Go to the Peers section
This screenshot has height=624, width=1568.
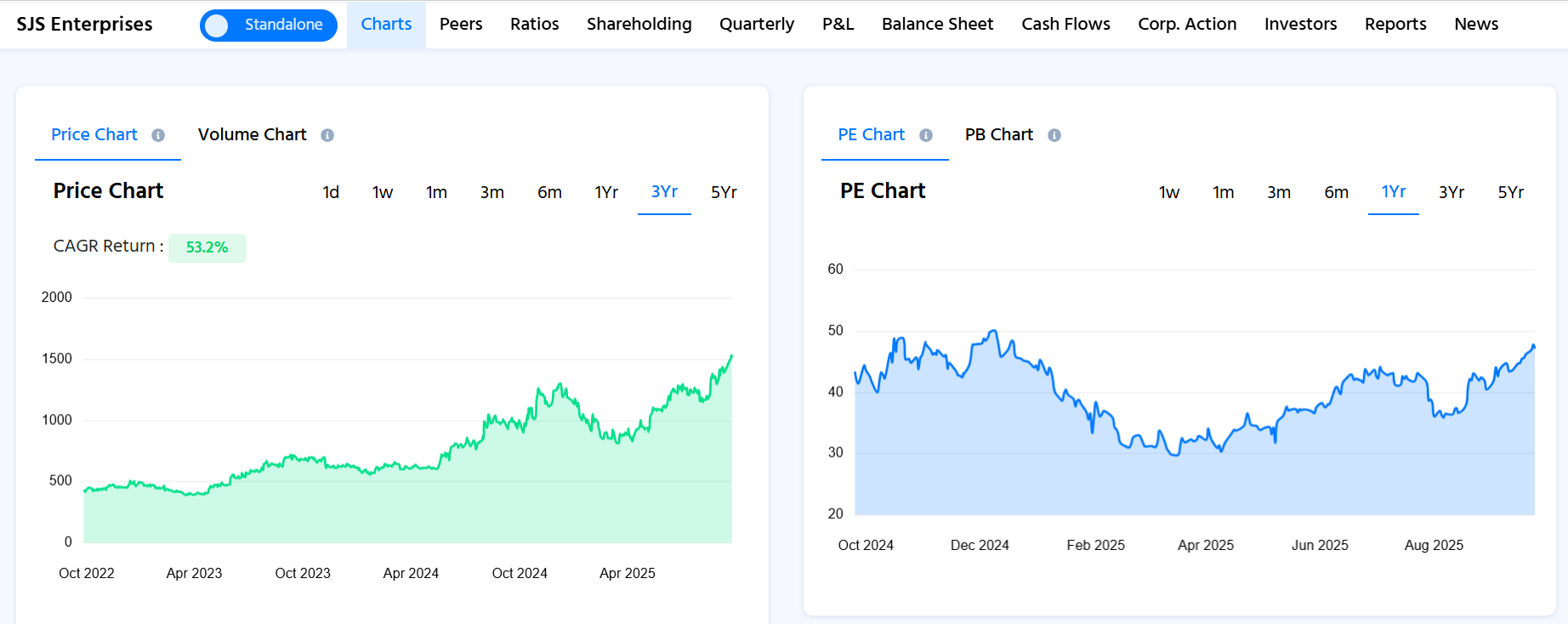click(x=461, y=24)
